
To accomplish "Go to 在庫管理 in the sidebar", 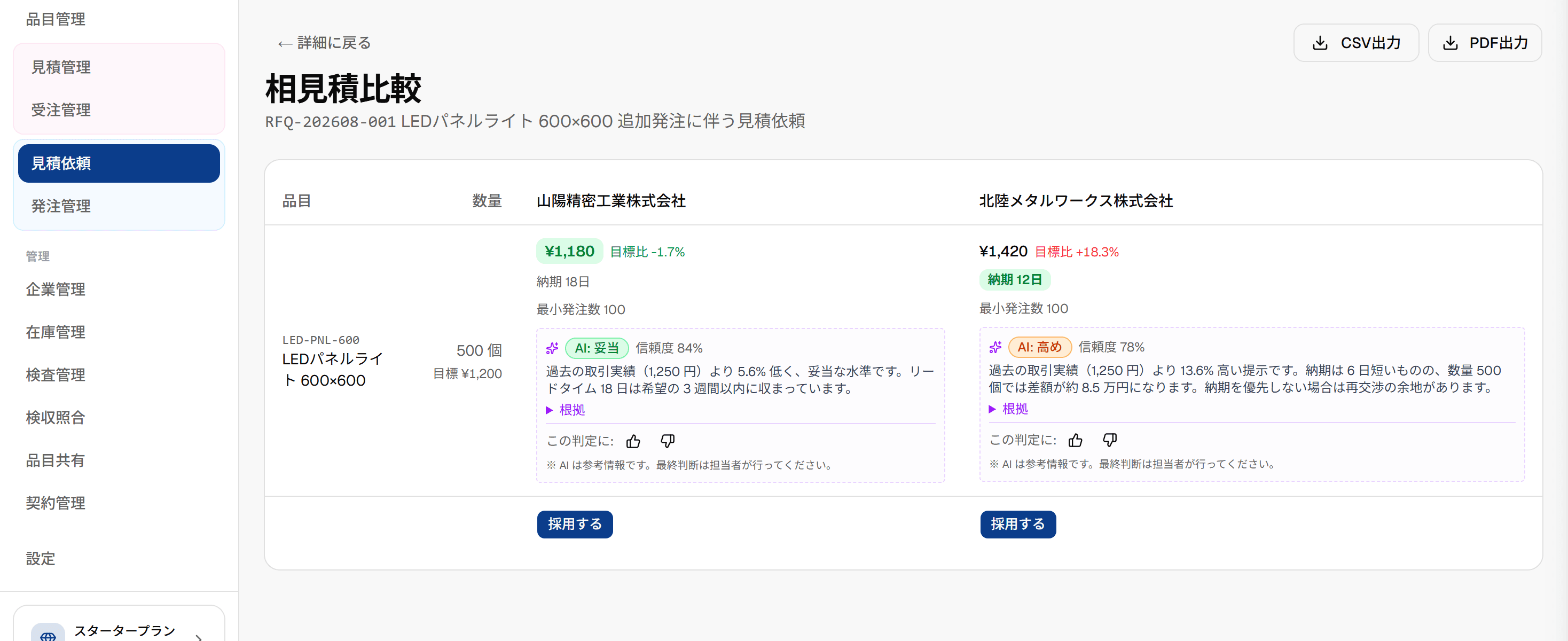I will [x=56, y=332].
